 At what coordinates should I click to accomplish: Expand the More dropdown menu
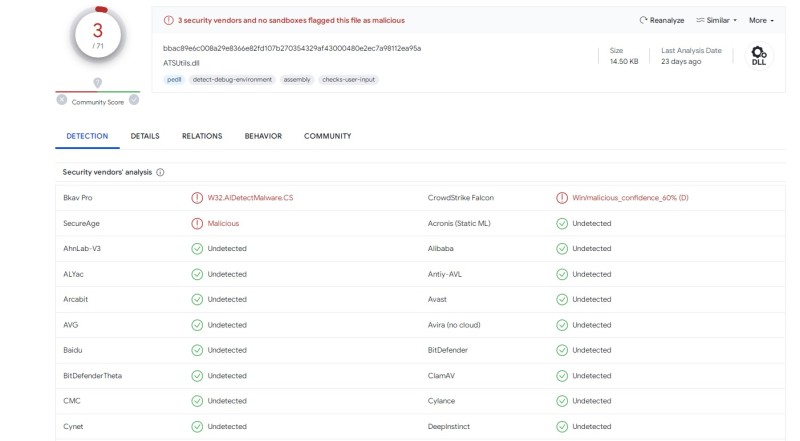(761, 20)
